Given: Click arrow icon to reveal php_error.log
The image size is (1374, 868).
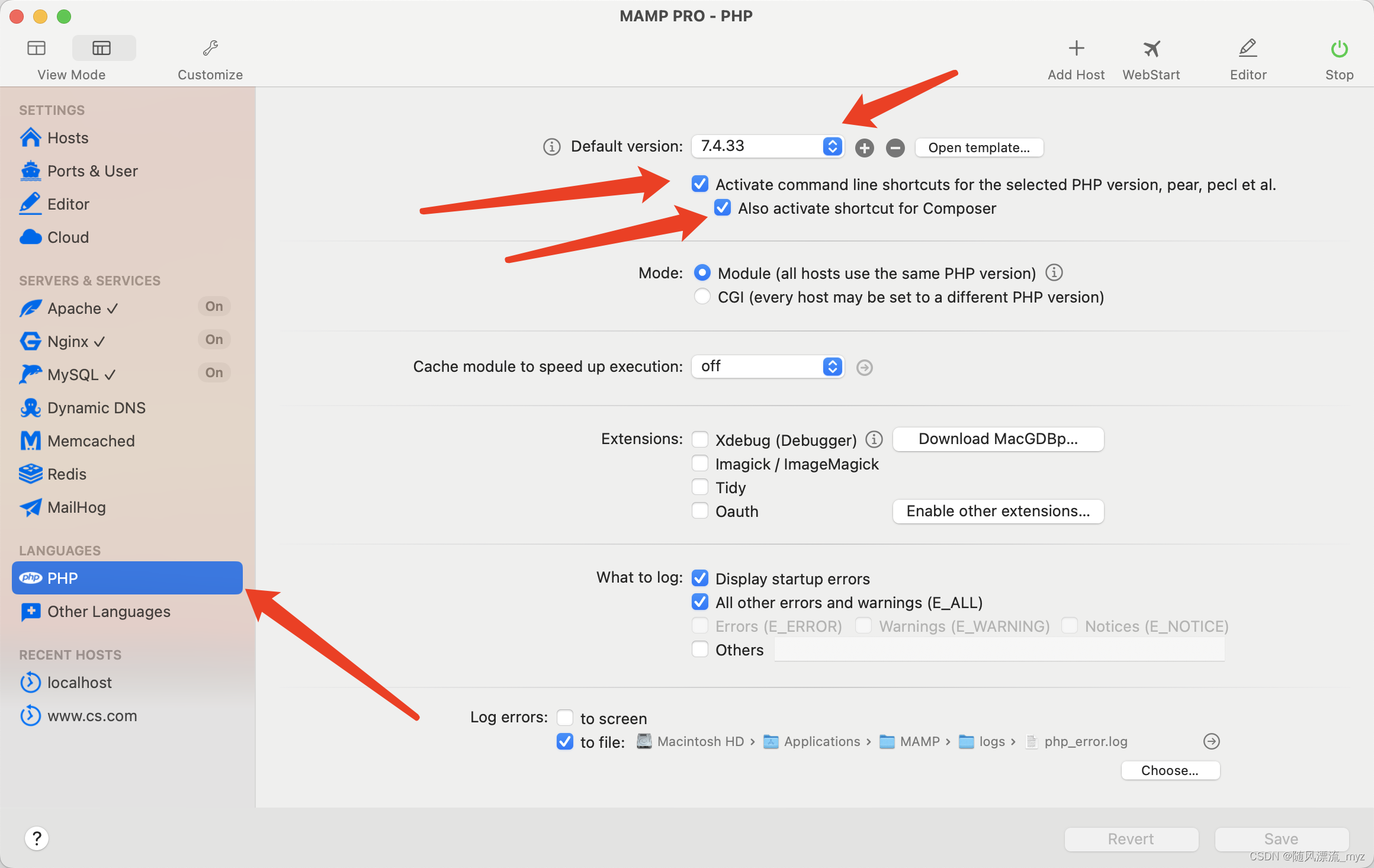Looking at the screenshot, I should pos(1211,741).
